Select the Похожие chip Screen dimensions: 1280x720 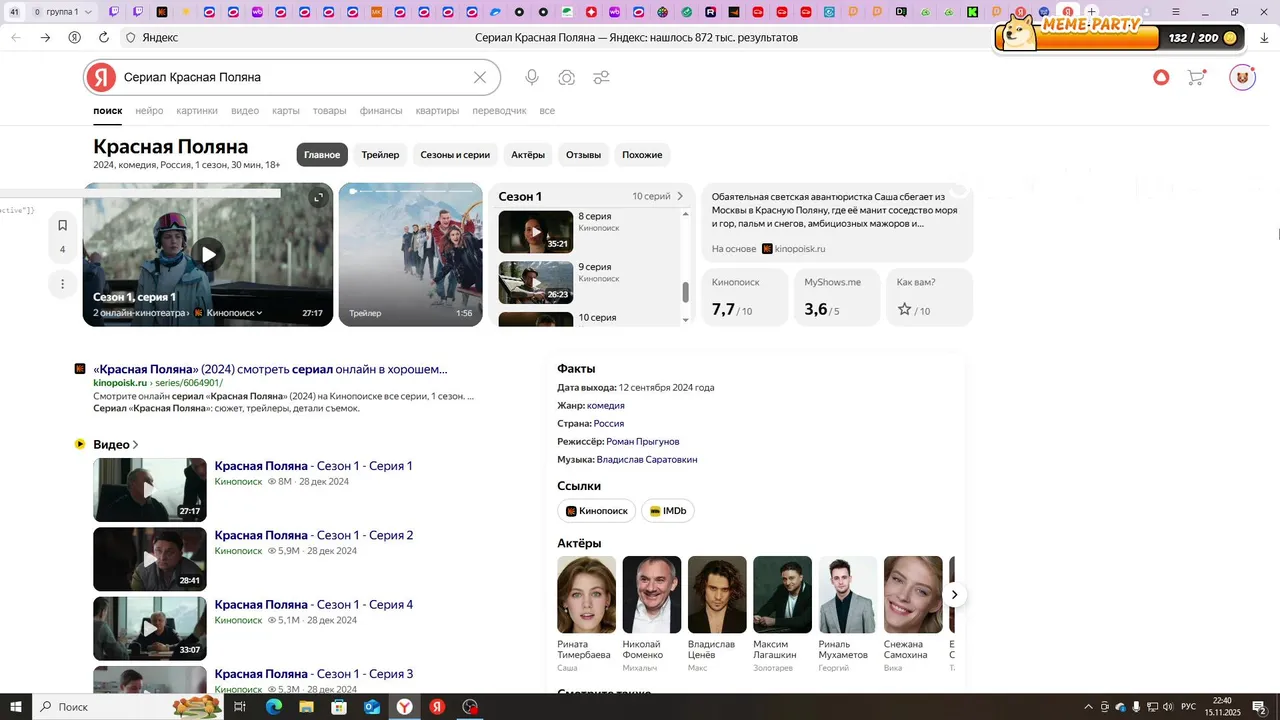pyautogui.click(x=642, y=155)
